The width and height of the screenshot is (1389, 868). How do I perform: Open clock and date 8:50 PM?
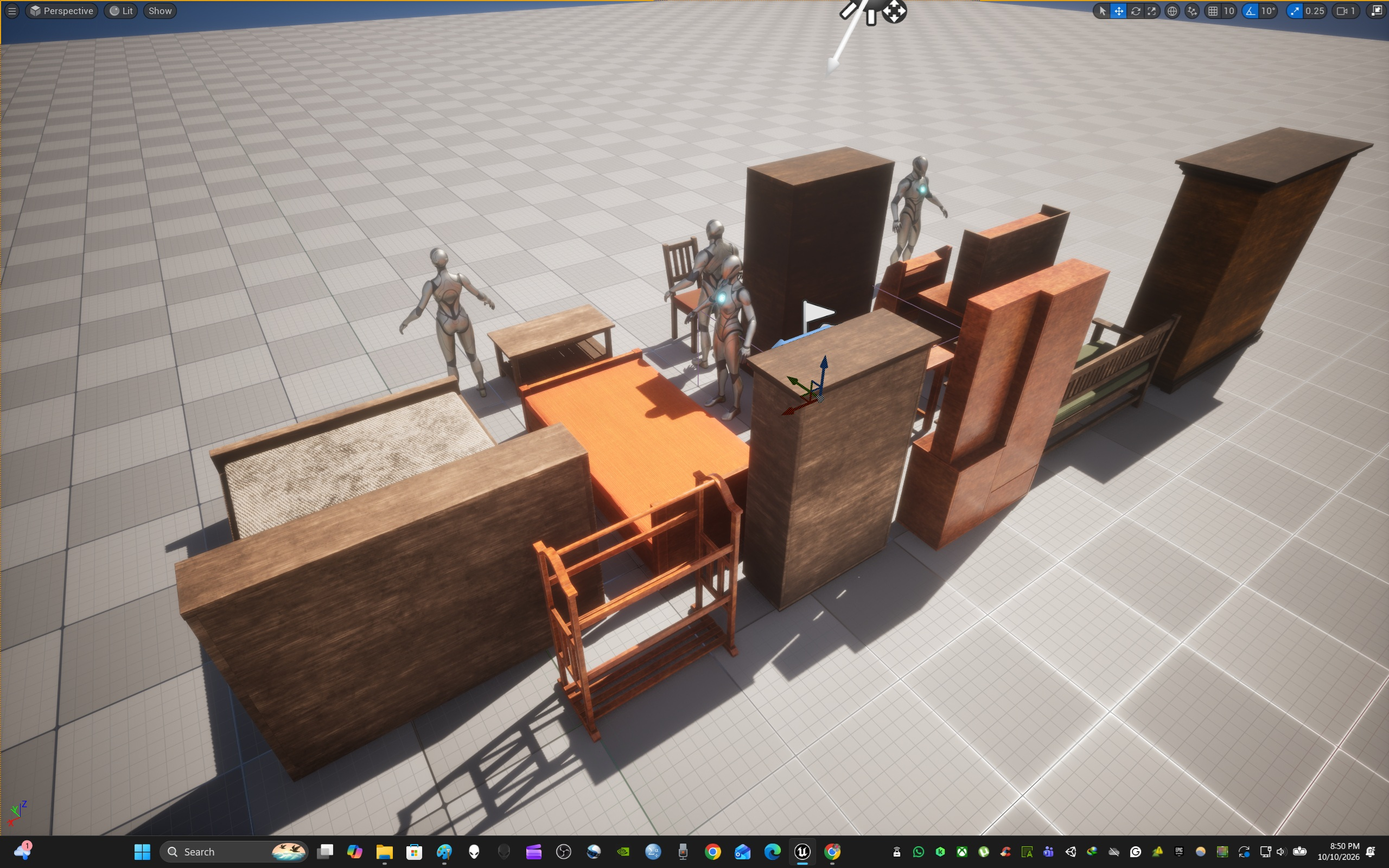click(1339, 851)
